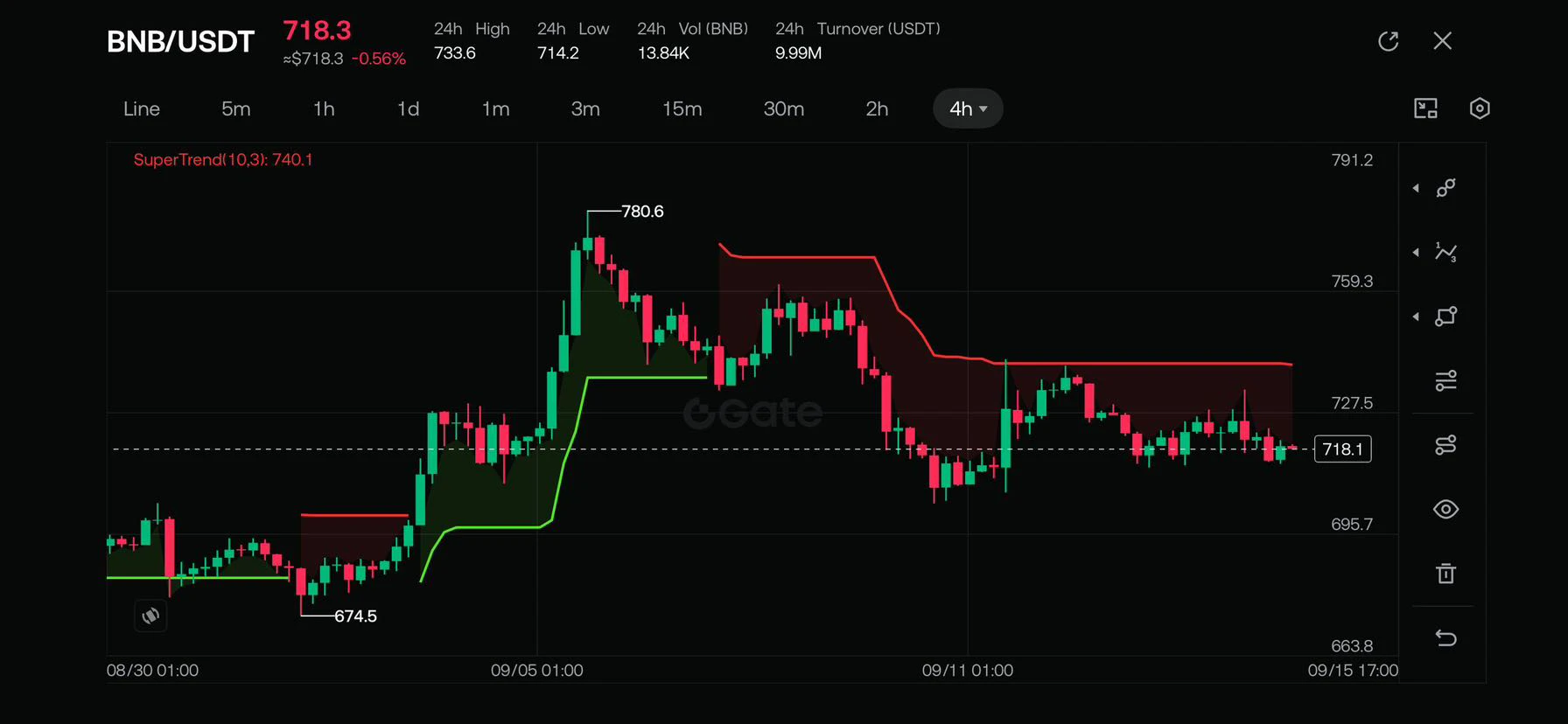This screenshot has height=724, width=1568.
Task: Click the 09/15 17:00 time axis label
Action: (x=1353, y=671)
